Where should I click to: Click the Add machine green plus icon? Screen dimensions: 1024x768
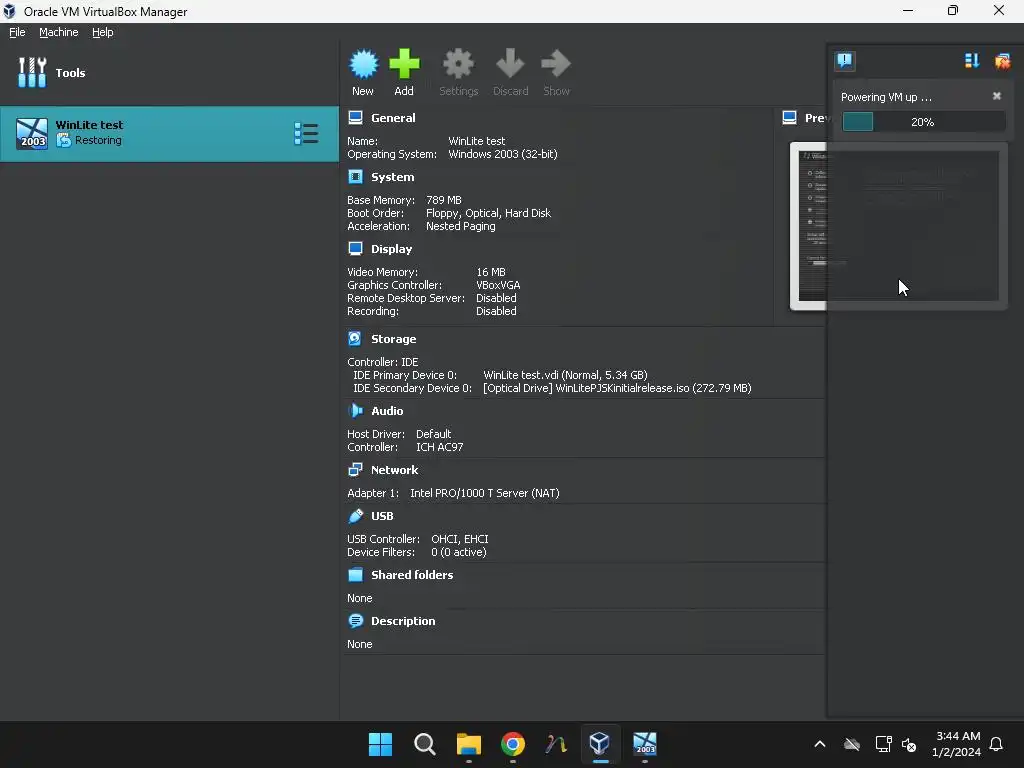click(404, 64)
